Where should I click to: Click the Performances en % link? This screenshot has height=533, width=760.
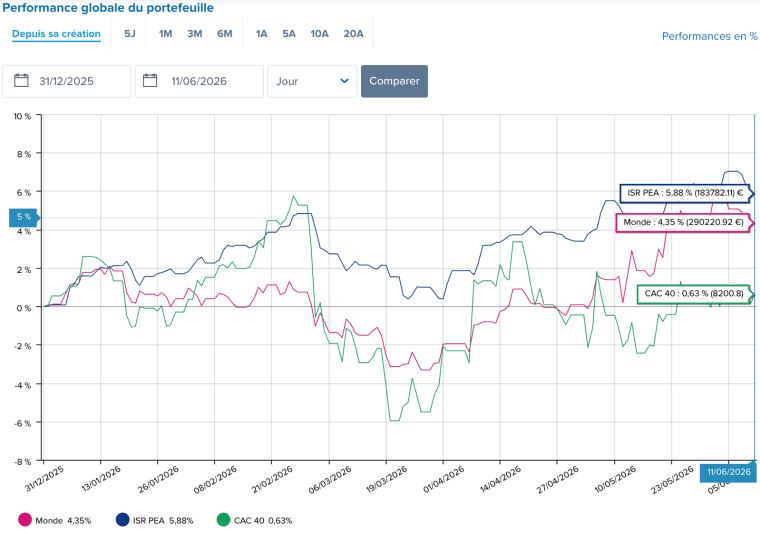(710, 36)
